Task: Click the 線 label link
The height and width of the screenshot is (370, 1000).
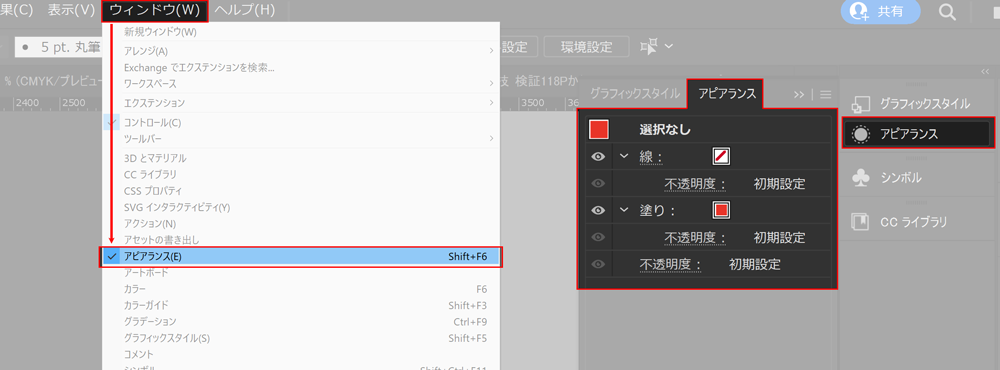Action: click(x=651, y=157)
